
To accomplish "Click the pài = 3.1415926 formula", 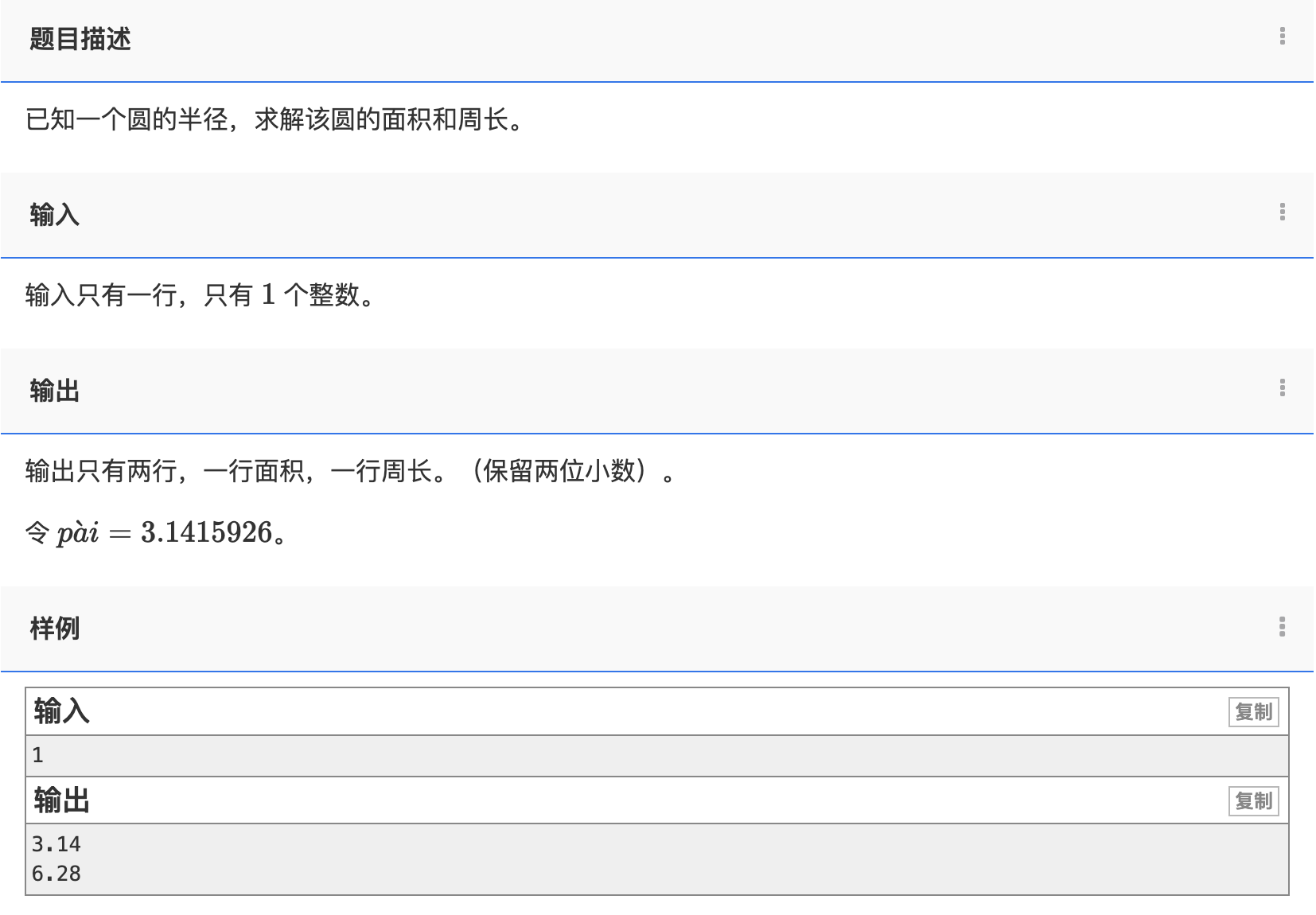I will tap(167, 533).
